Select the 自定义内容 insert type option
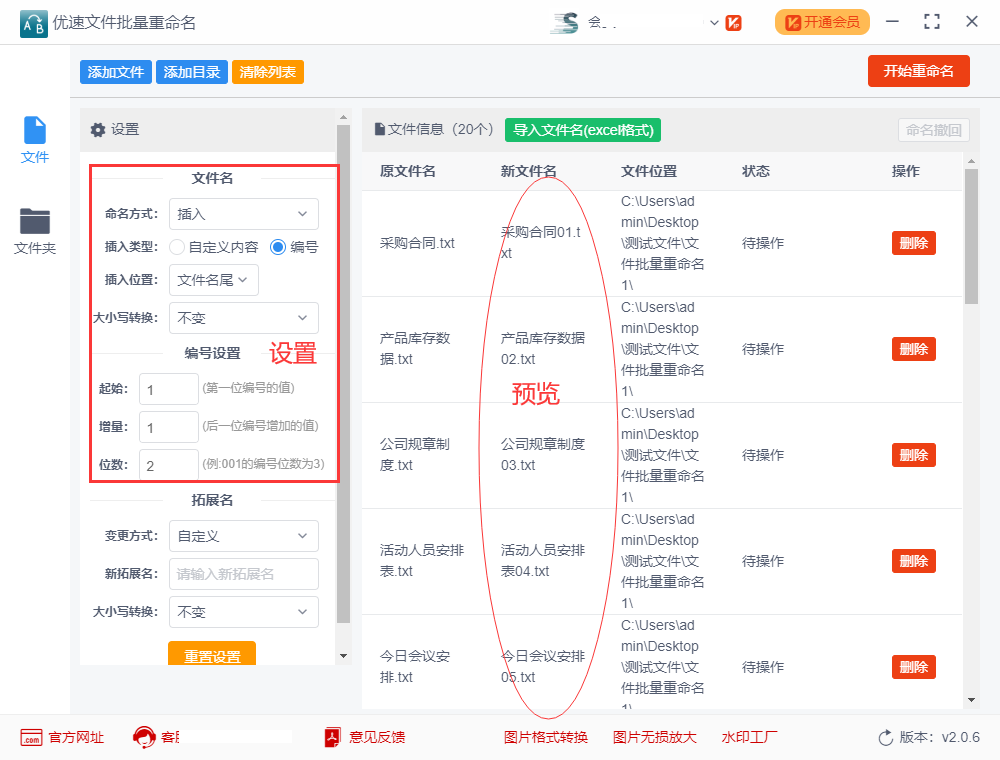1000x760 pixels. [175, 248]
